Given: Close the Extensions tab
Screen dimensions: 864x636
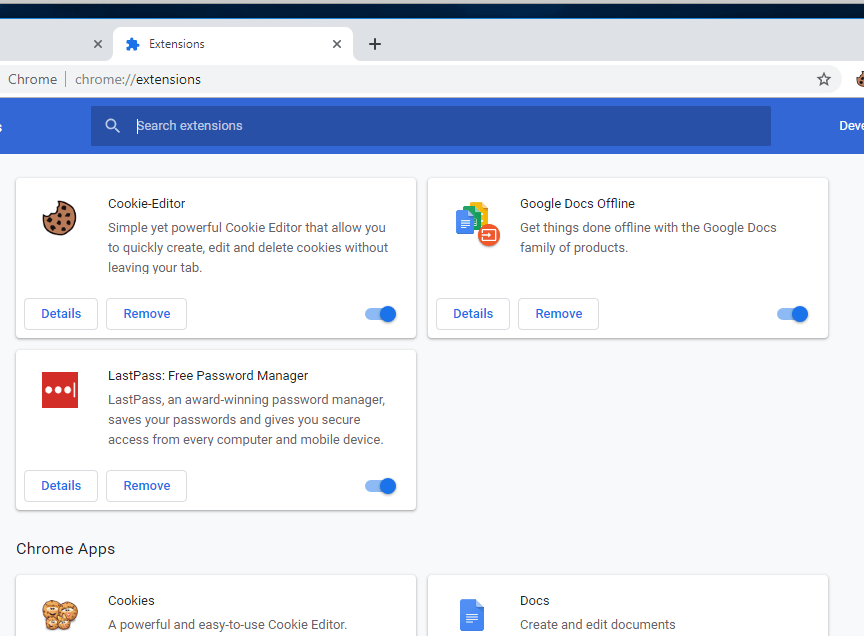Looking at the screenshot, I should [x=337, y=44].
